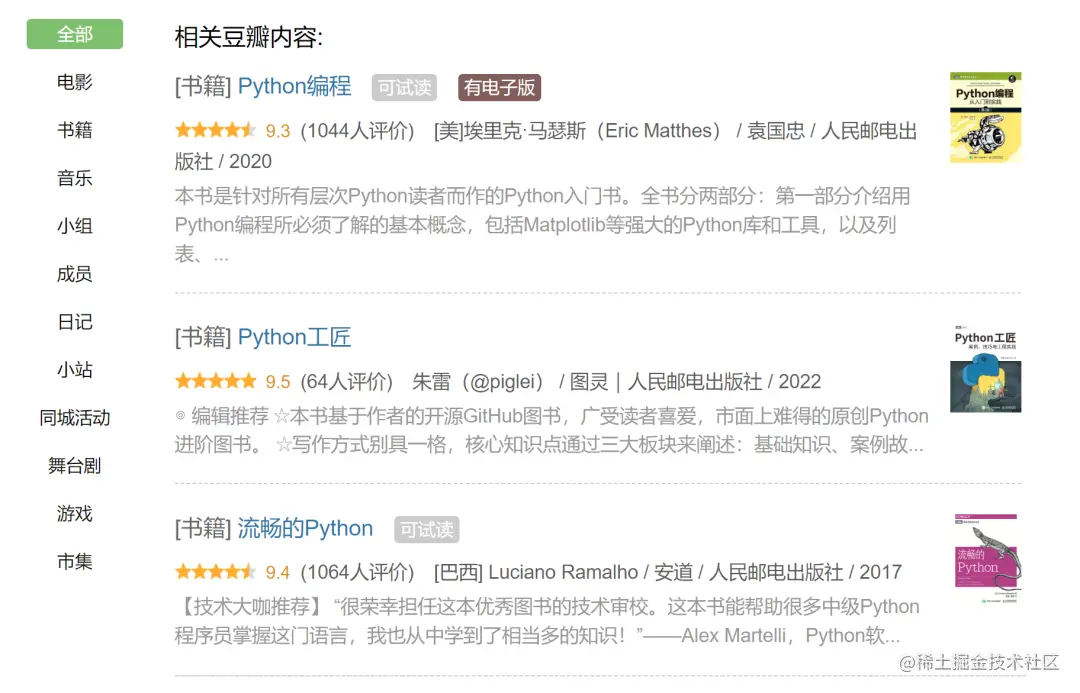Open the 同城活动 category
Viewport: 1080px width, 693px height.
73,418
